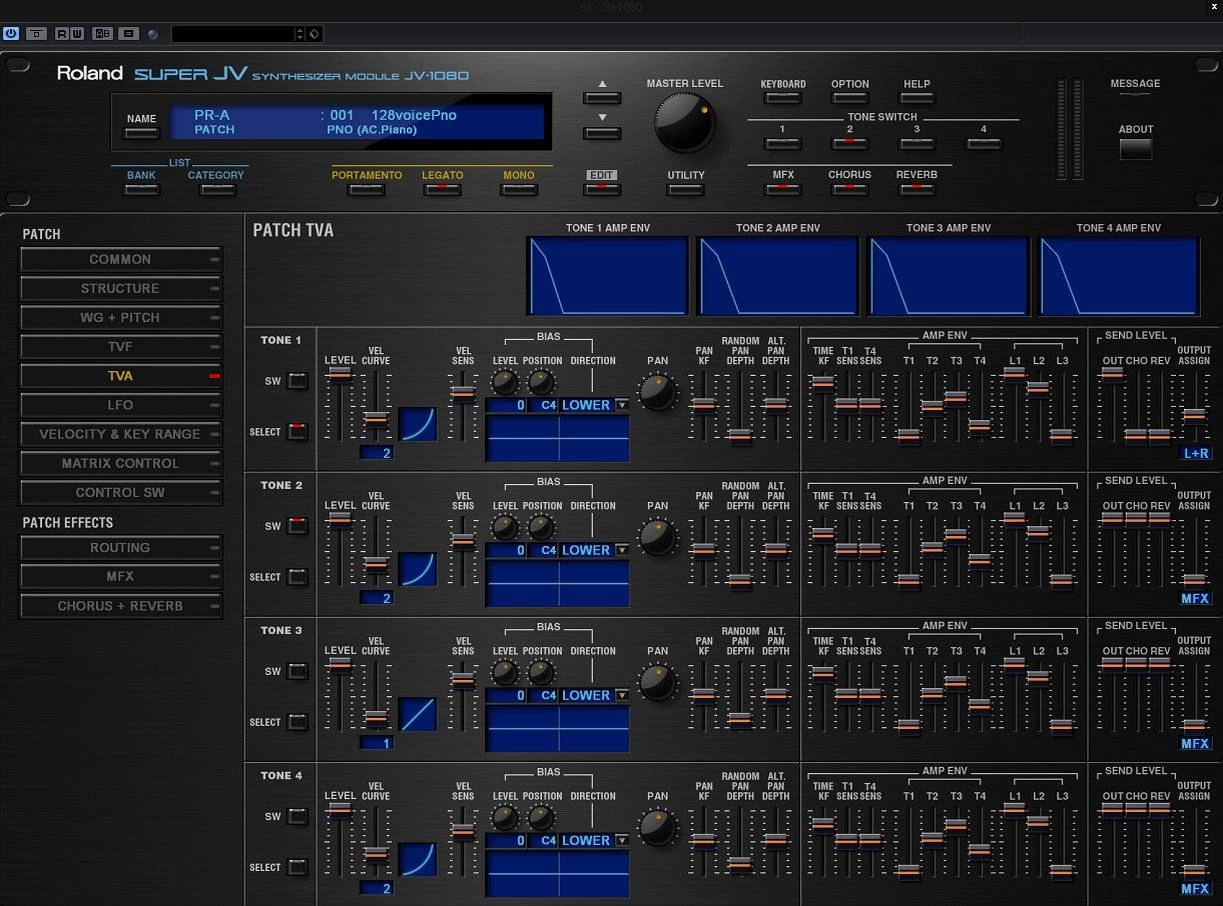The height and width of the screenshot is (906, 1223).
Task: Open the COMMON patch tab
Action: 121,260
